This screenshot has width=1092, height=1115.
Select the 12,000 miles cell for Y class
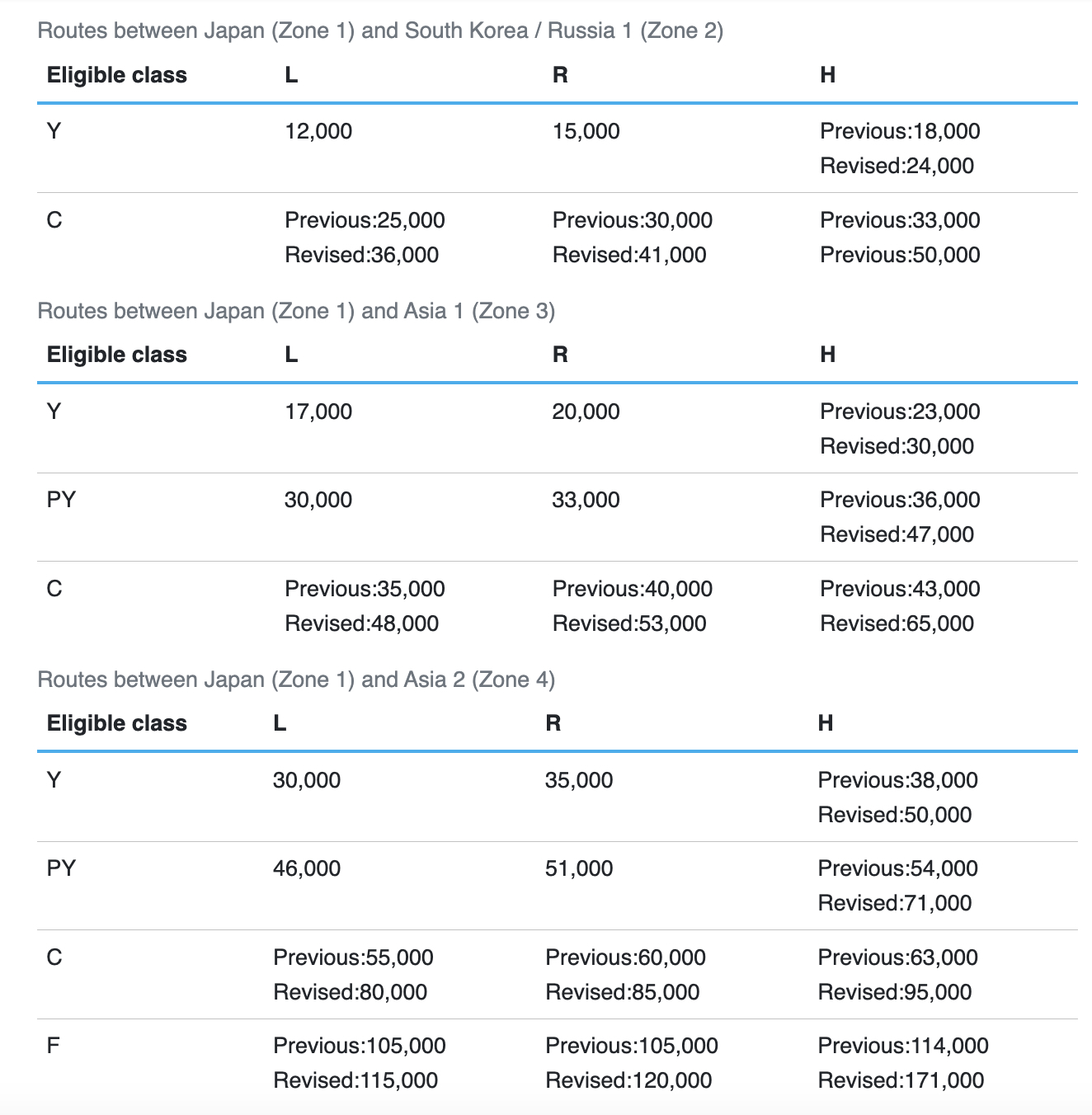click(x=318, y=131)
